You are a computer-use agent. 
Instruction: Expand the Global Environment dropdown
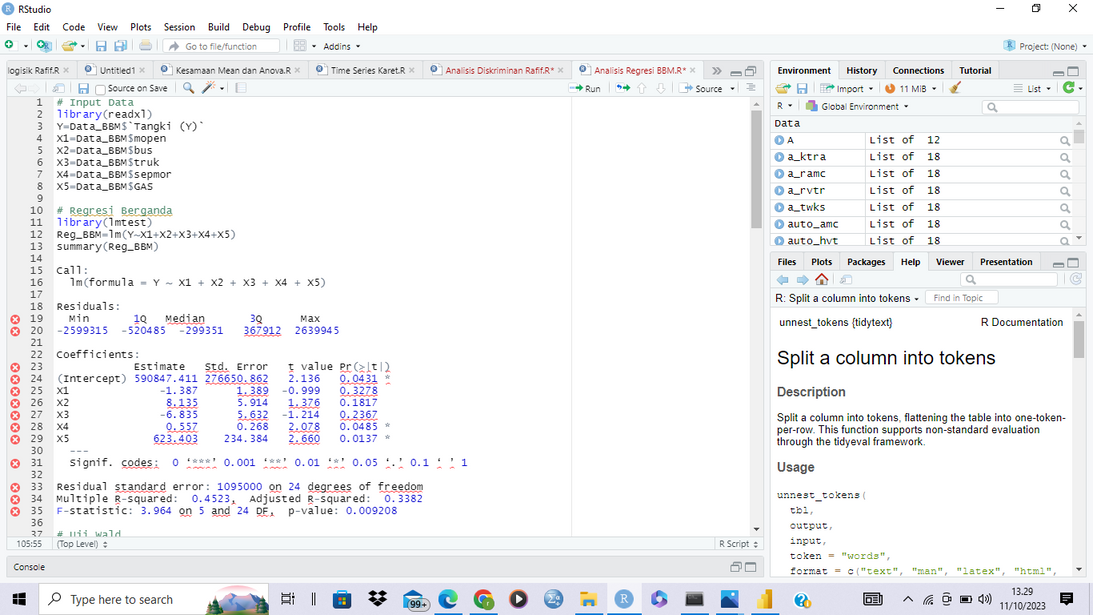pos(863,106)
